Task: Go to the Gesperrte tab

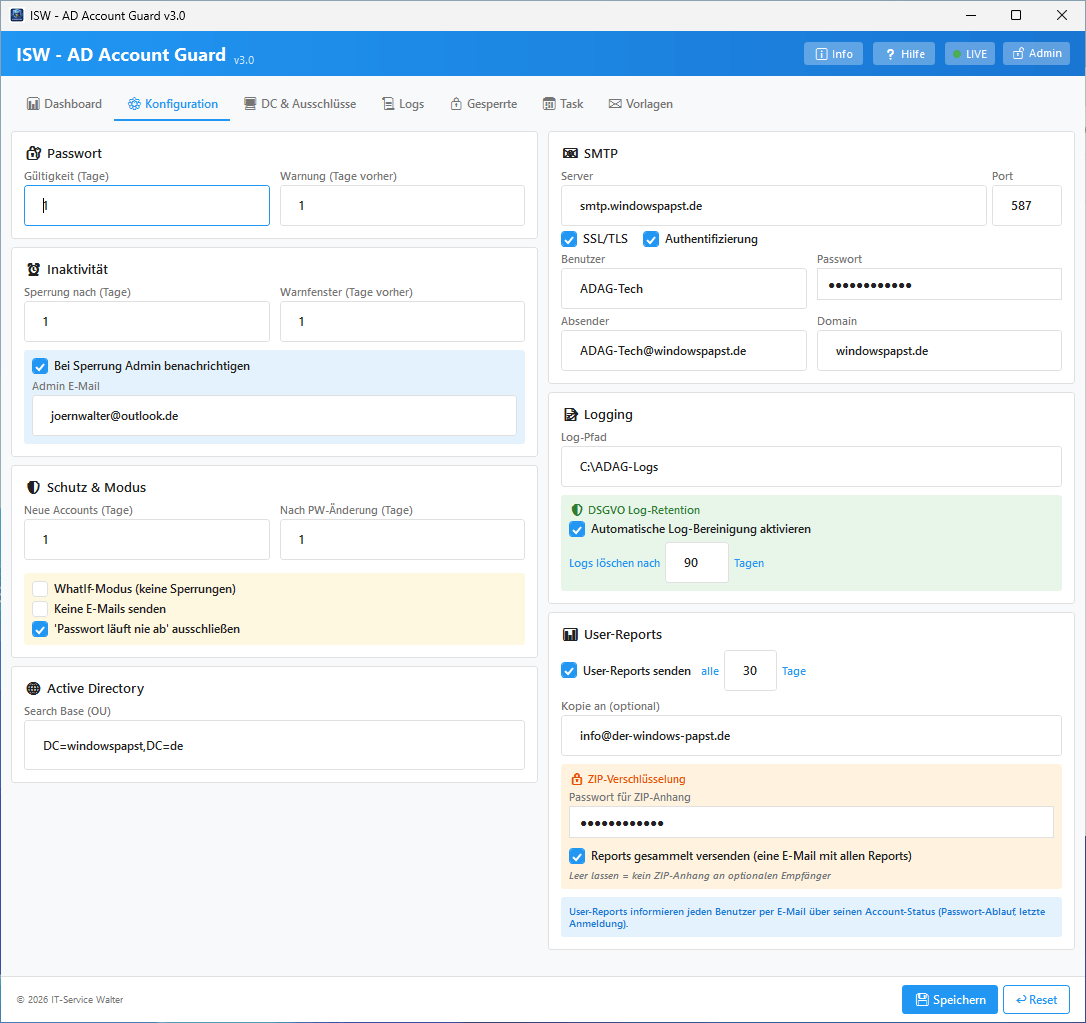Action: coord(483,104)
